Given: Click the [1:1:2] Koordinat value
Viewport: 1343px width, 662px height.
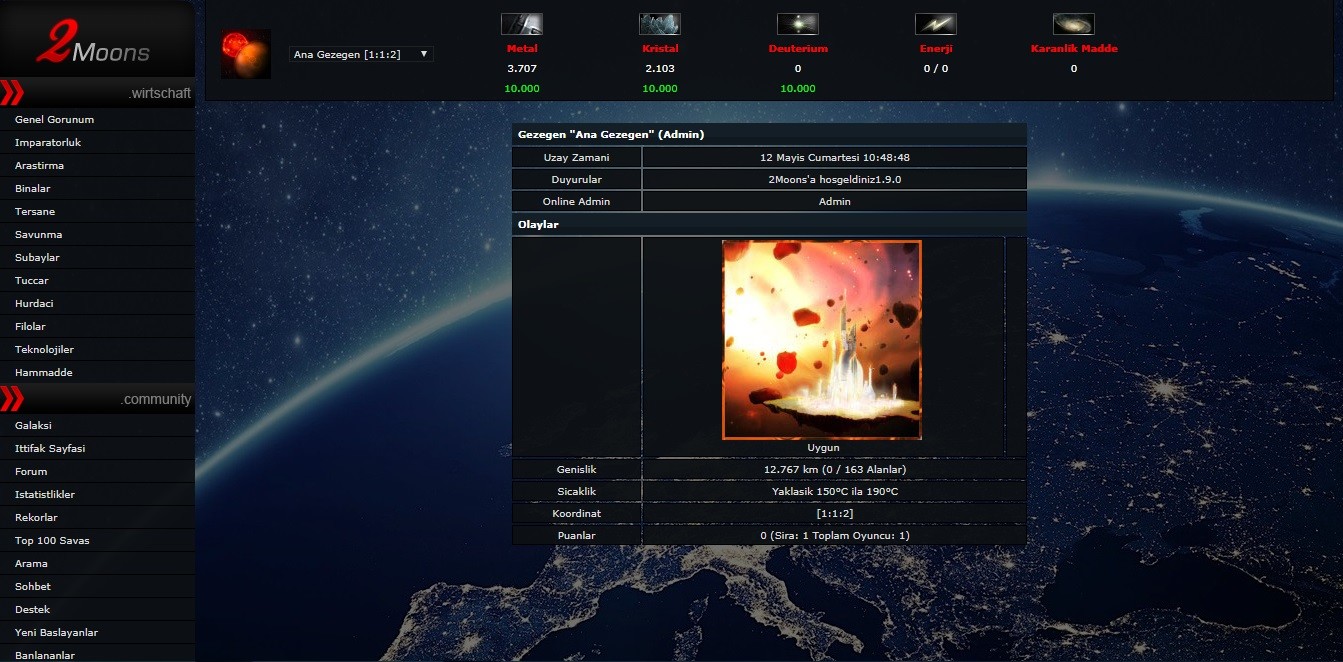Looking at the screenshot, I should pyautogui.click(x=834, y=514).
